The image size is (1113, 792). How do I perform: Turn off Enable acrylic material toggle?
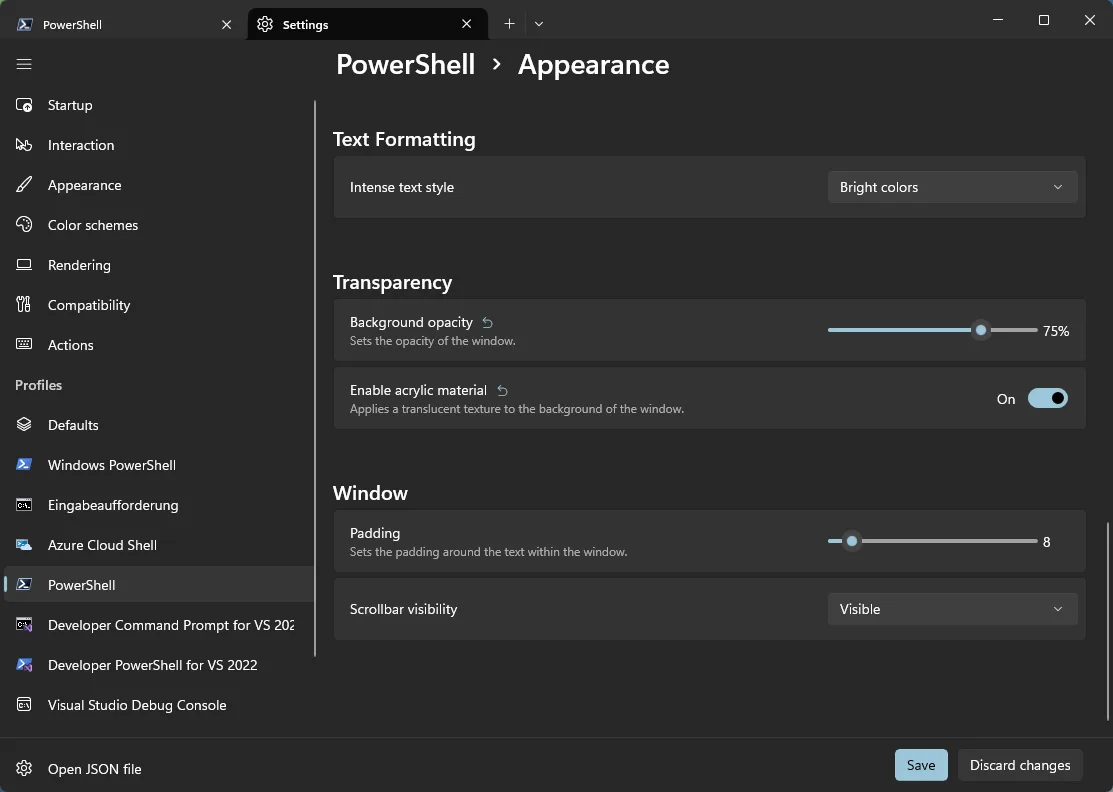(x=1047, y=399)
